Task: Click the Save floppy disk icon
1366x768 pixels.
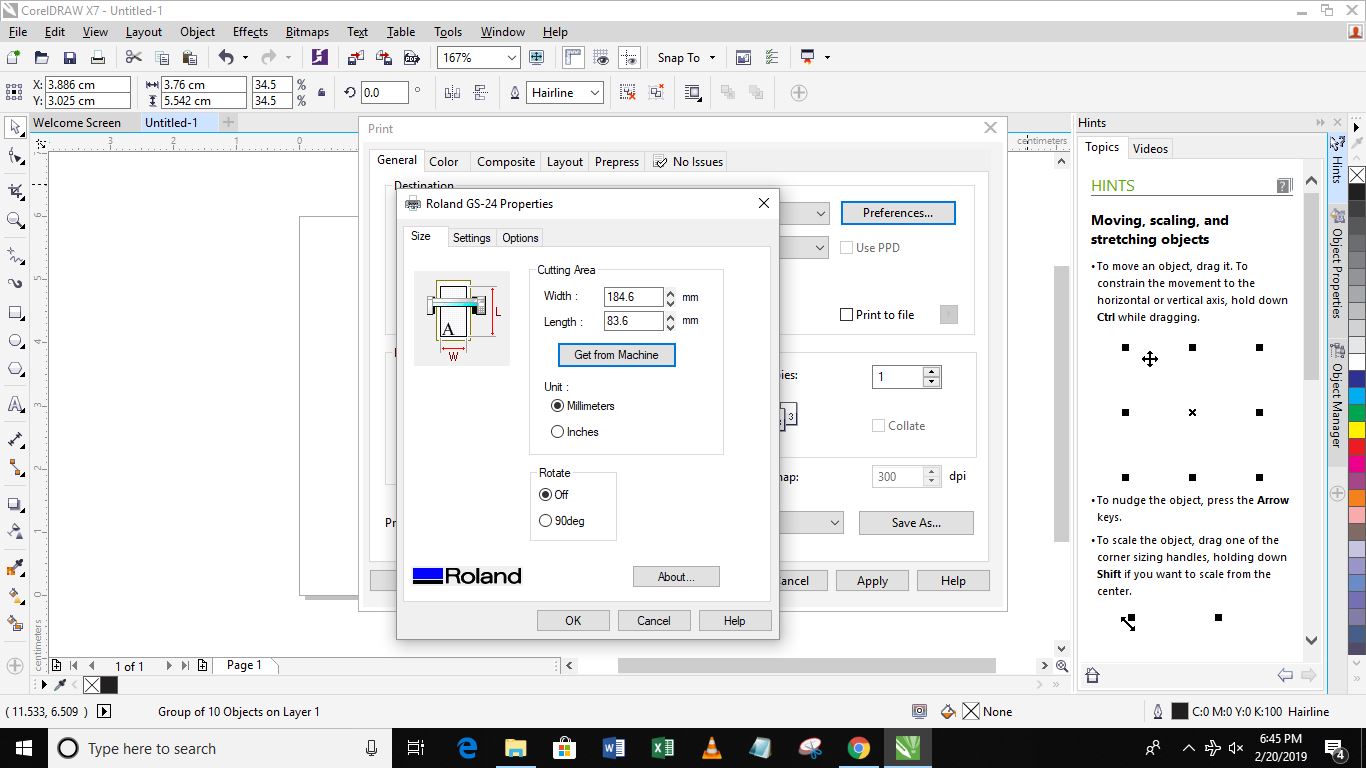Action: click(x=69, y=58)
